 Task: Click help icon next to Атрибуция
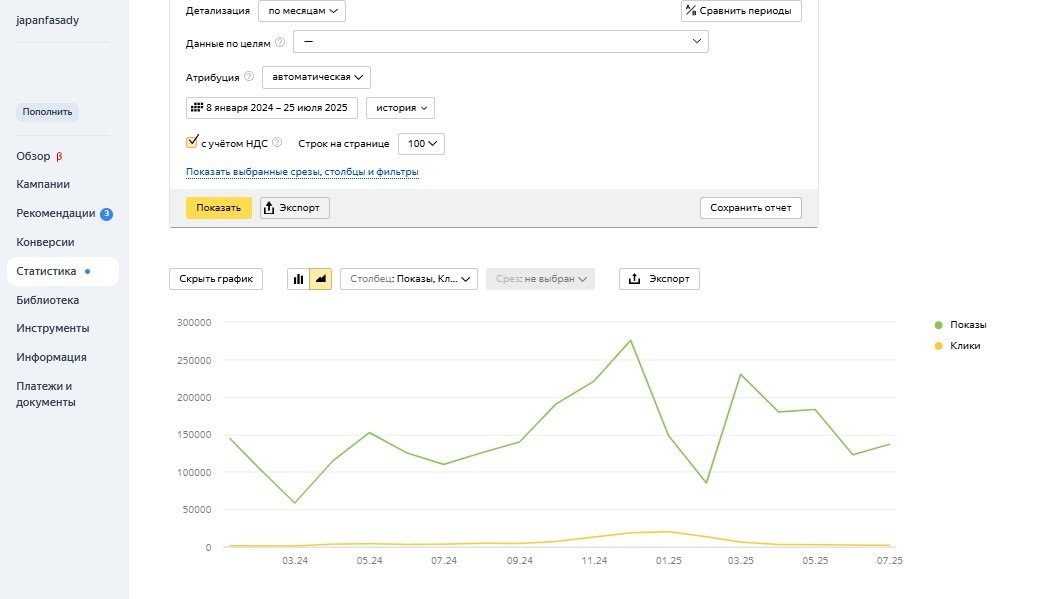tap(249, 76)
